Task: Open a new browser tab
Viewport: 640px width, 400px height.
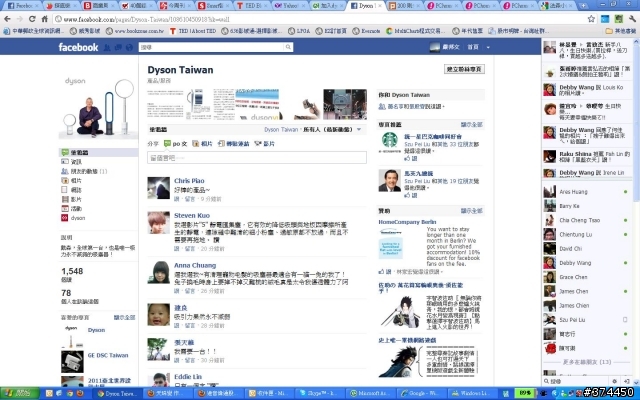Action: [583, 6]
